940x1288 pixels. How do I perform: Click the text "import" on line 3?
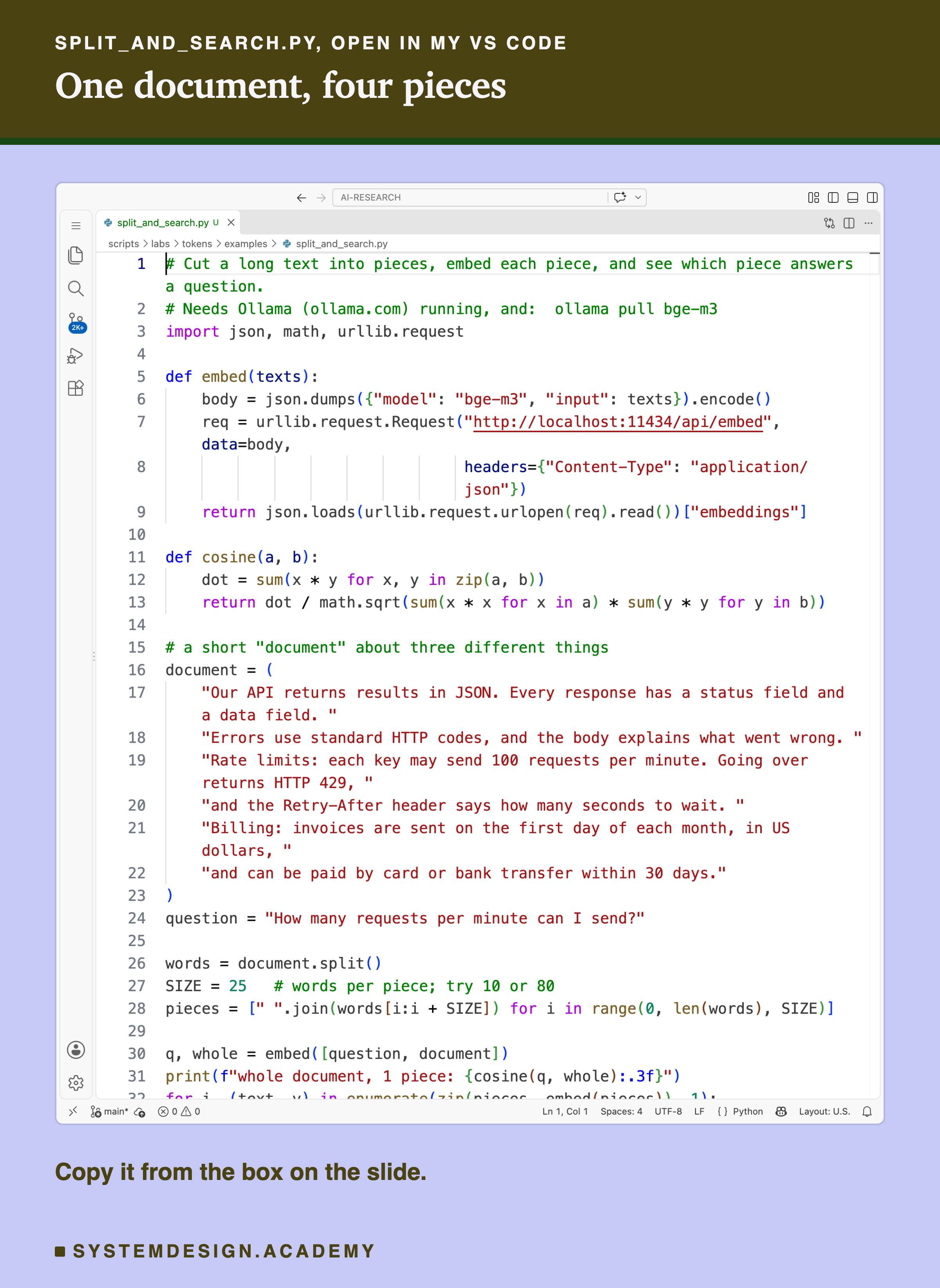point(192,332)
